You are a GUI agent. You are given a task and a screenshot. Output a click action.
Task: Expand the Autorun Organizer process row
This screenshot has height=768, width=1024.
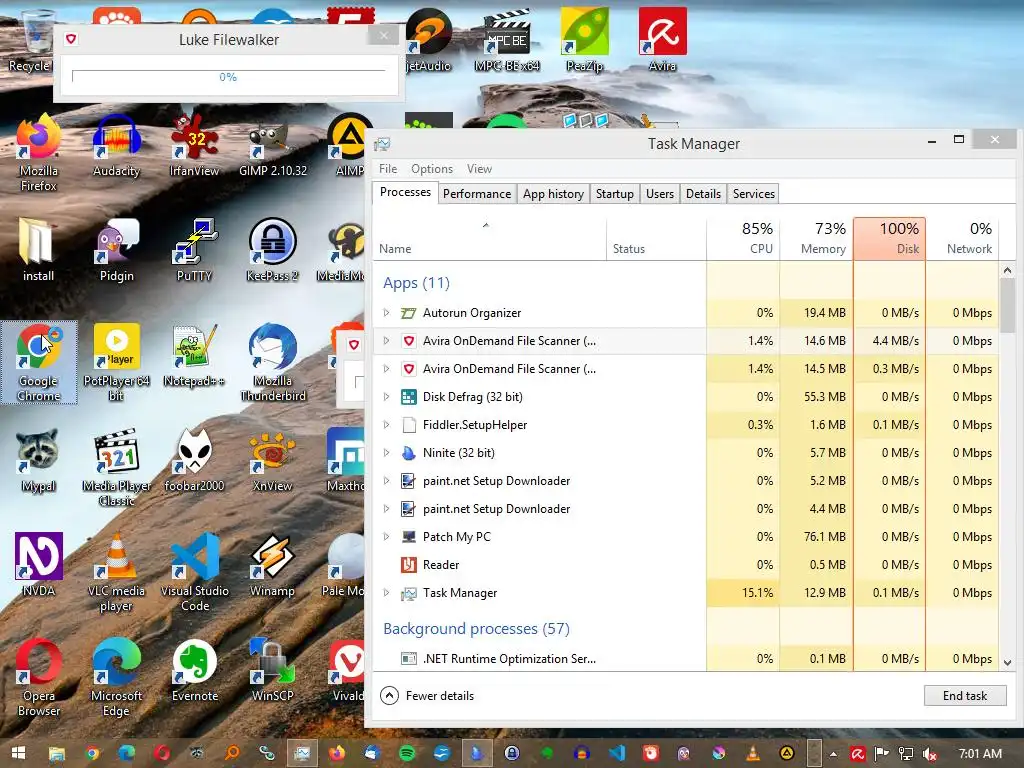click(386, 313)
